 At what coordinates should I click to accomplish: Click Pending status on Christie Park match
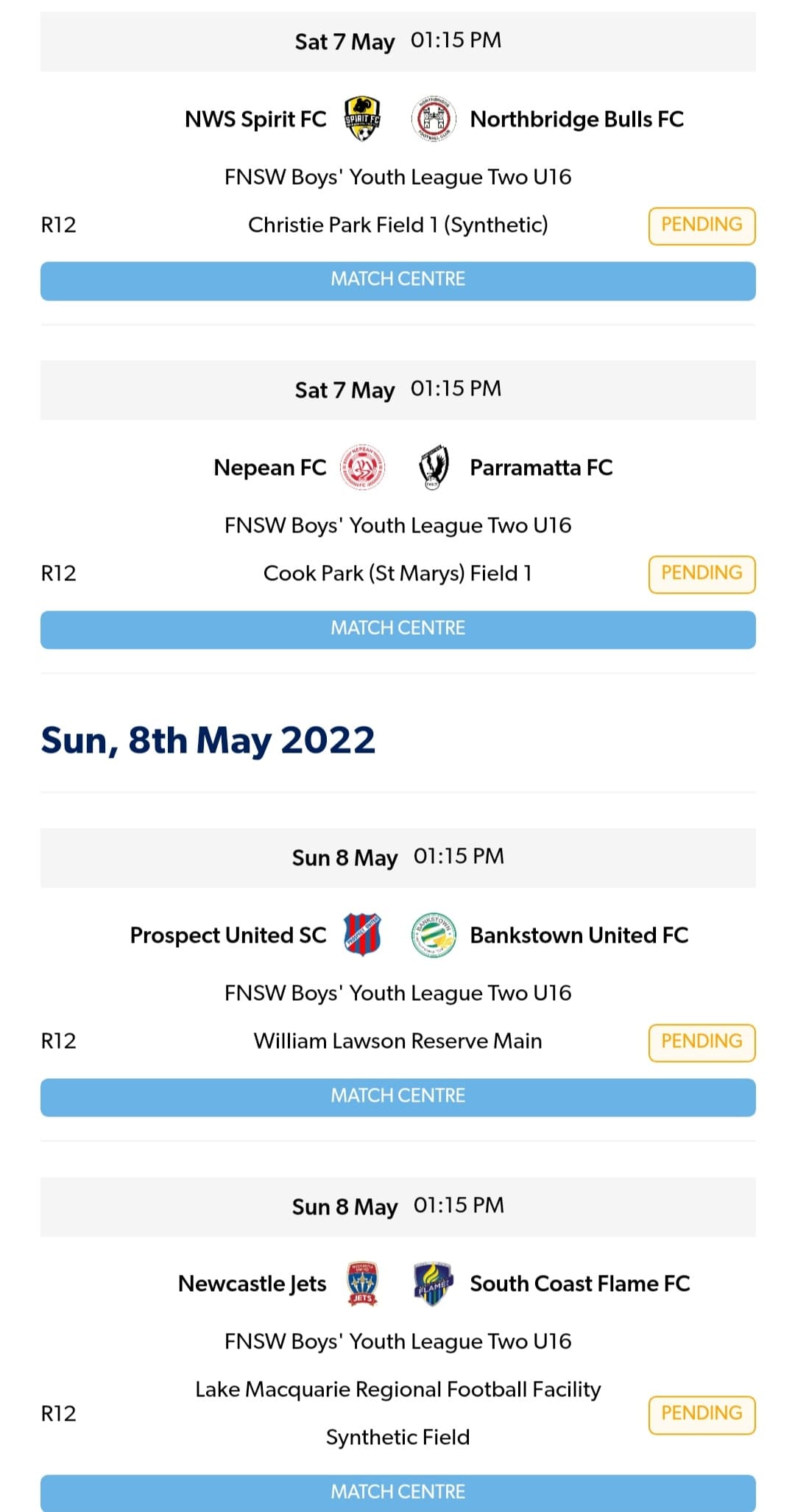click(701, 225)
